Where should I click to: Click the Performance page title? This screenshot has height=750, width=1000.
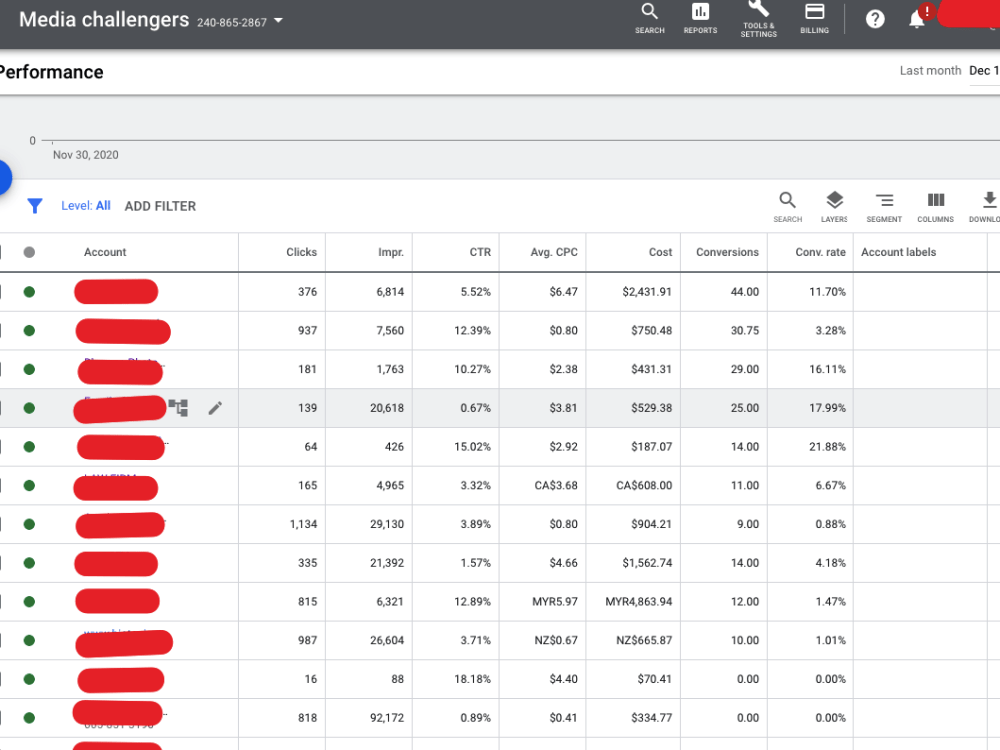pos(51,72)
